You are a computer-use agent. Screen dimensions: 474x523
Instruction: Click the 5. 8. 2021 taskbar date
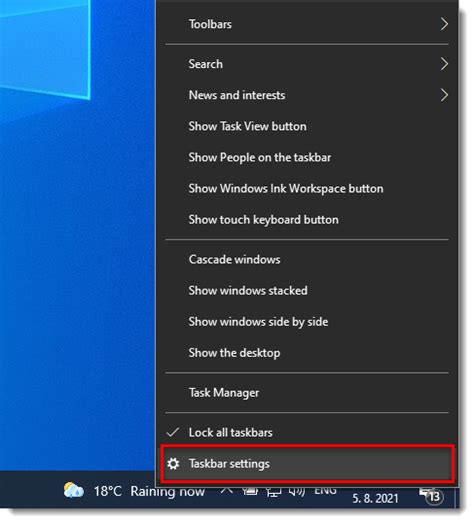(x=375, y=498)
